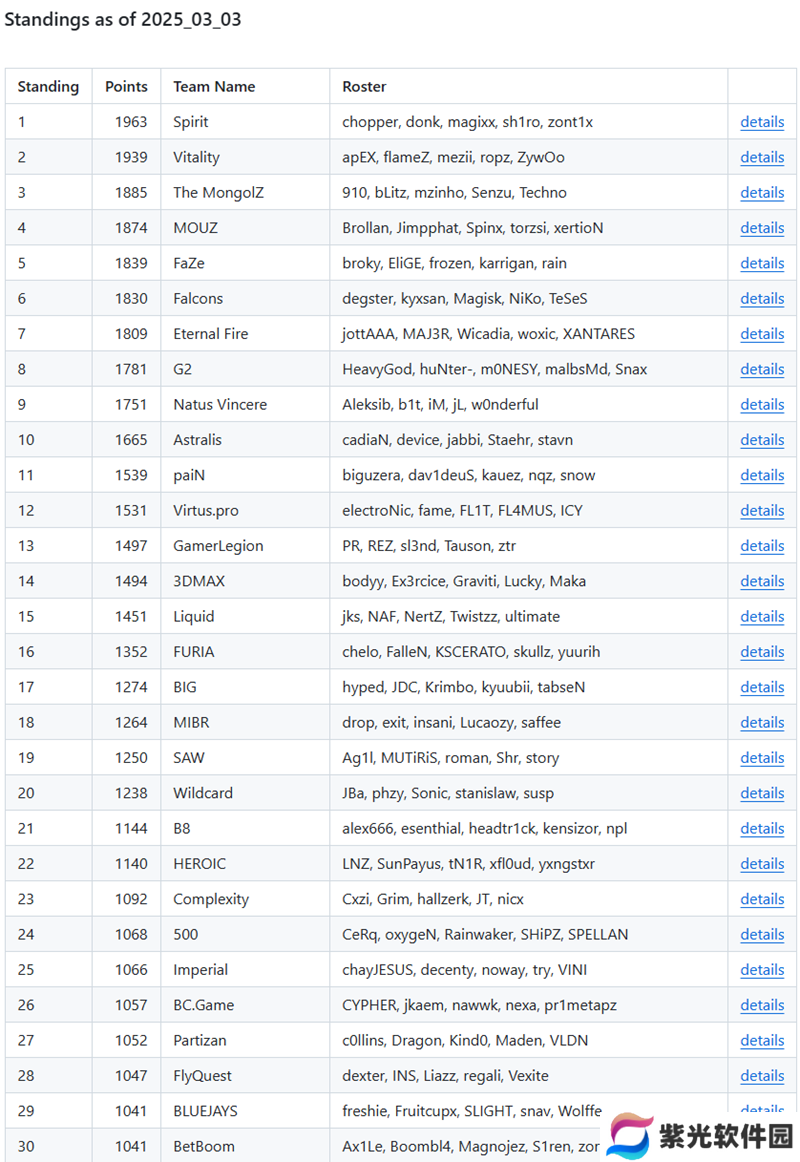Open details link for Virtus.pro
This screenshot has width=800, height=1162.
click(x=761, y=511)
